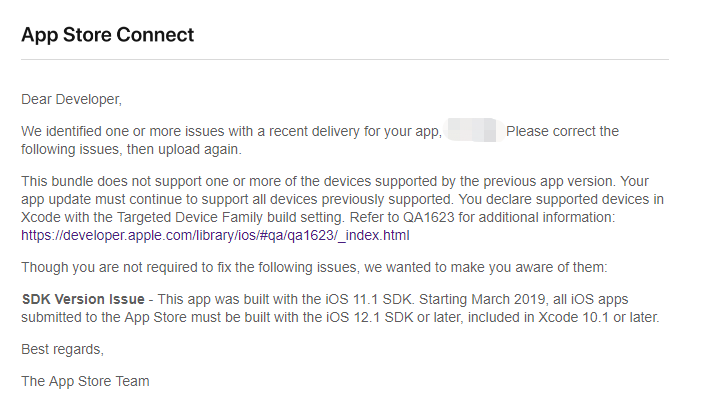The image size is (721, 399).
Task: Click the divider line below the heading
Action: pos(345,59)
